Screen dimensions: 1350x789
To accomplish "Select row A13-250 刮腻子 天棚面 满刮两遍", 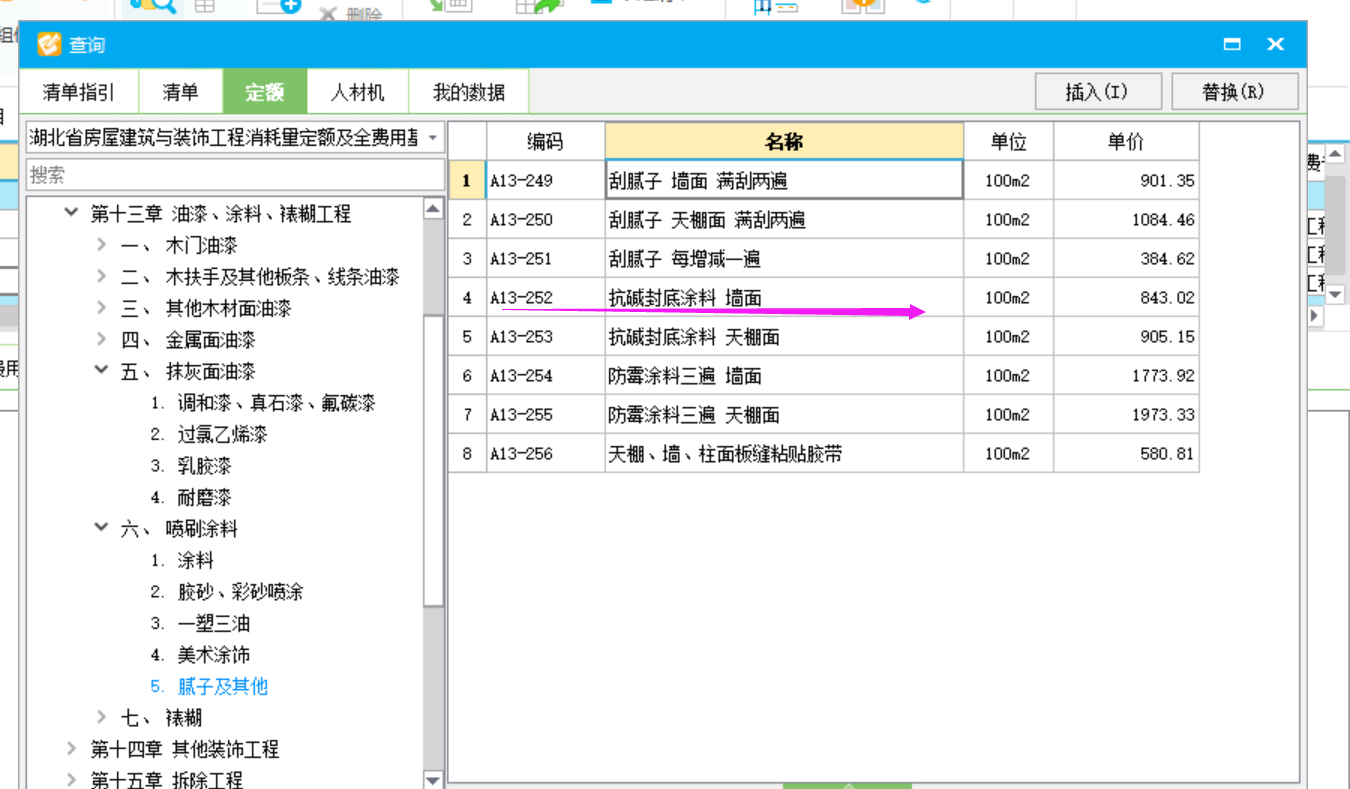I will pos(823,220).
